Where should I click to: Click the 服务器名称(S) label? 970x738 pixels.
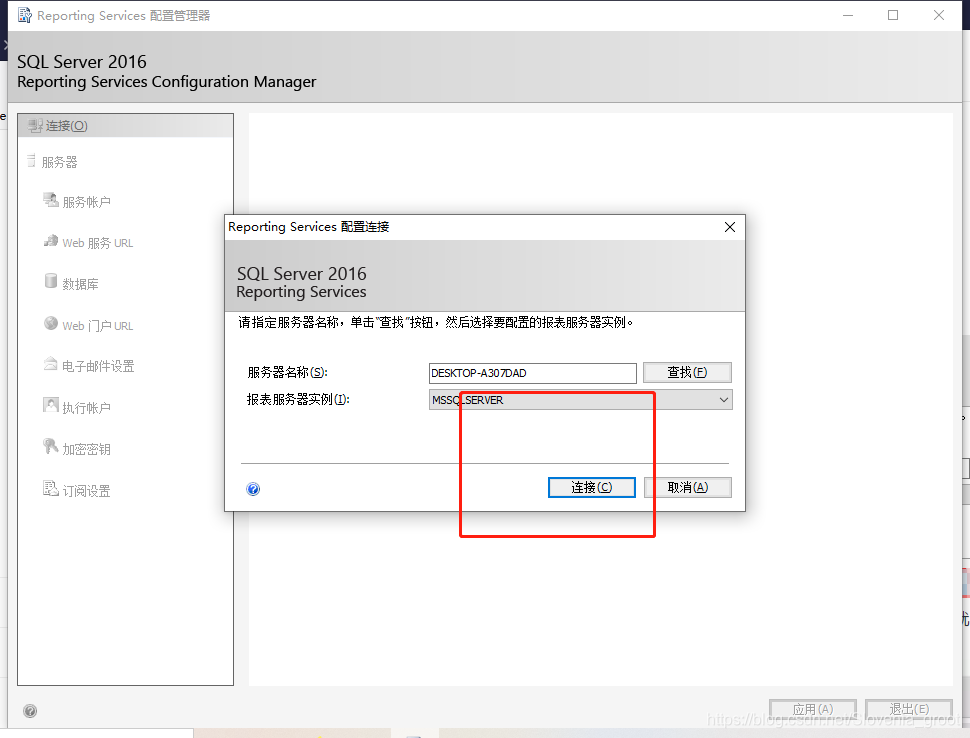[288, 372]
